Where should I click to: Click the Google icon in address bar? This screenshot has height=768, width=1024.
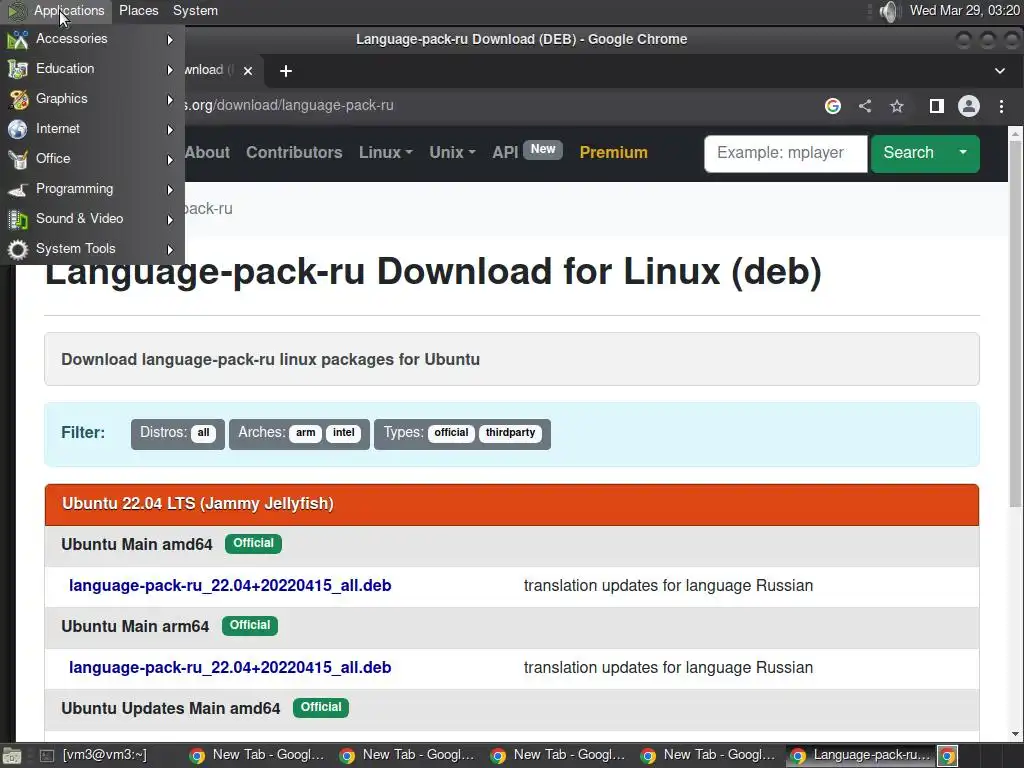pos(833,106)
